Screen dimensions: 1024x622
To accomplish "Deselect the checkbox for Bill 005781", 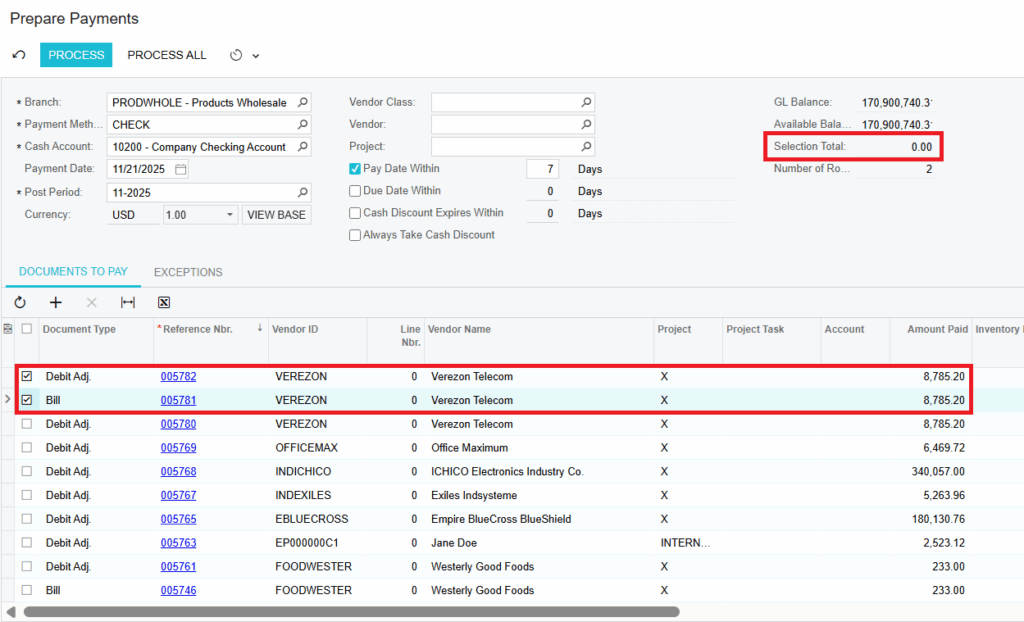I will point(27,400).
